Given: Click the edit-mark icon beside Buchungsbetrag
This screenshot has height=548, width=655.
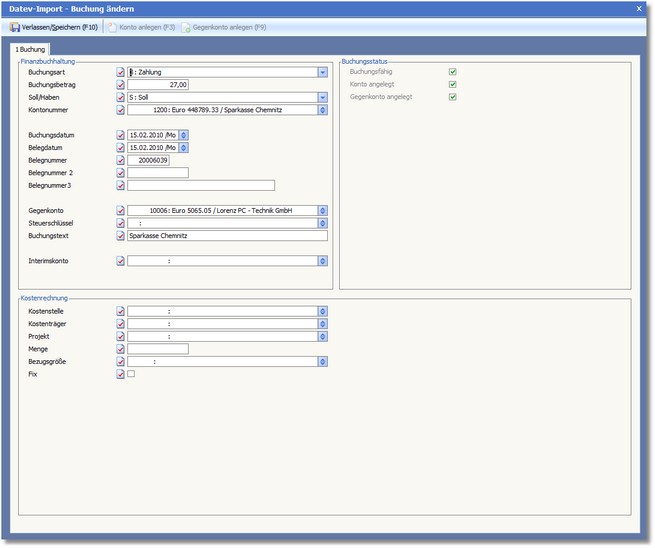Looking at the screenshot, I should pos(121,85).
